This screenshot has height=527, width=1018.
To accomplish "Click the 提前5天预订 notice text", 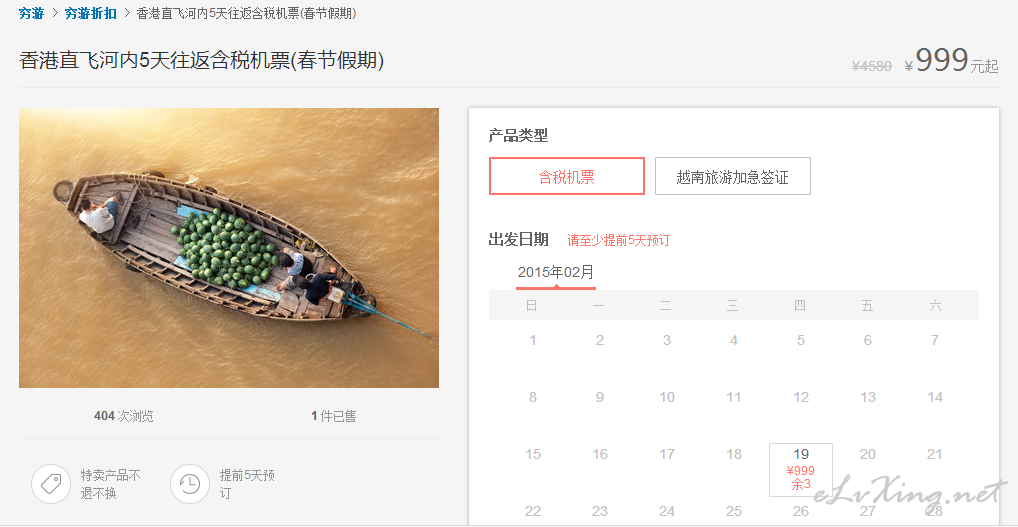I will (247, 484).
